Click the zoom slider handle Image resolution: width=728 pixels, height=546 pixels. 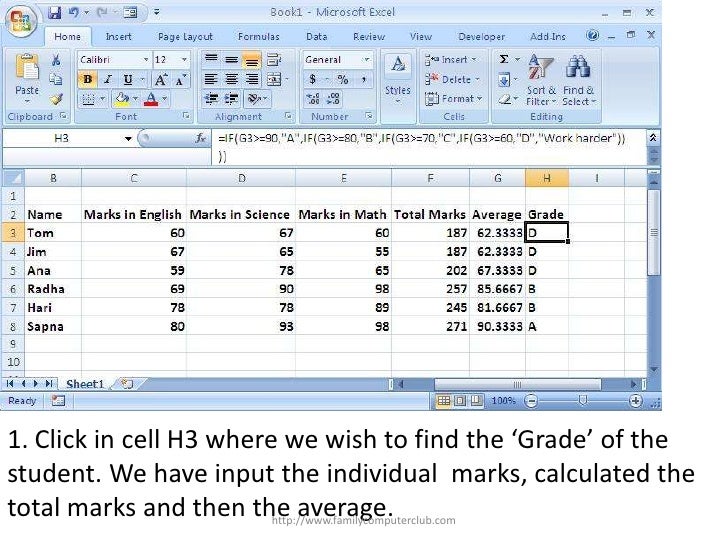coord(583,400)
